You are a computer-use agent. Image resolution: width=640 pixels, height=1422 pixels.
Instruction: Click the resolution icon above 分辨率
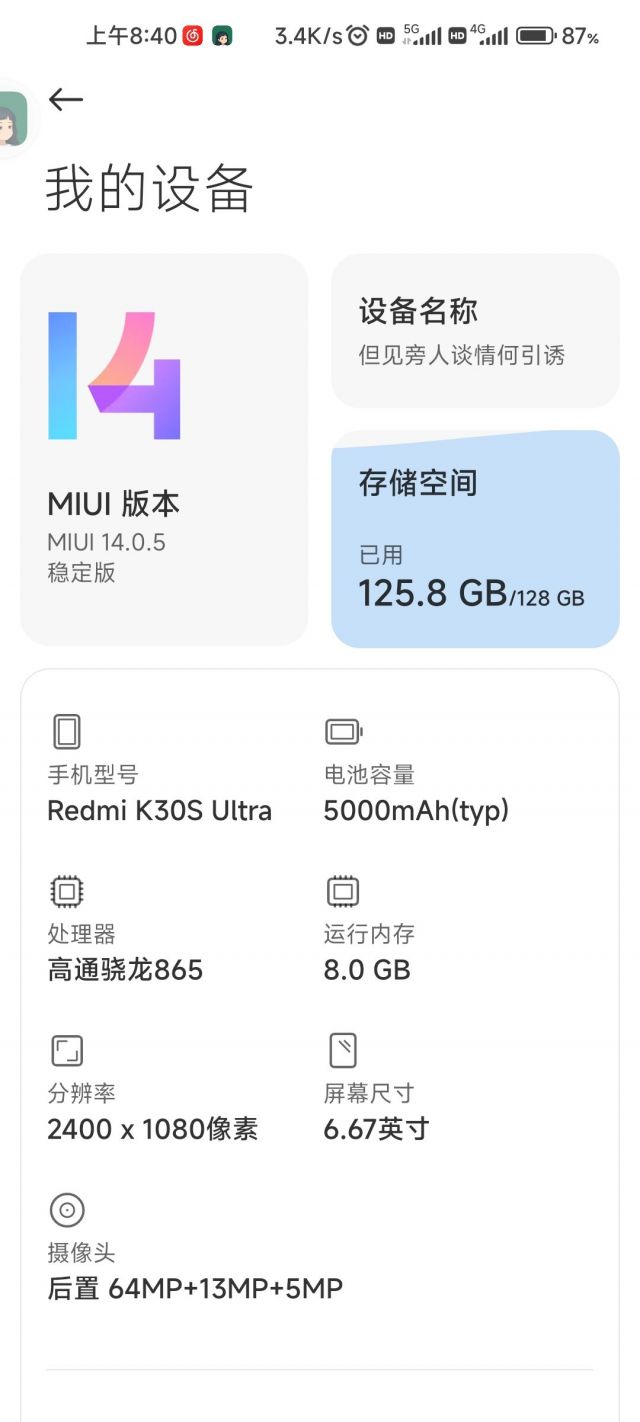click(x=66, y=1050)
